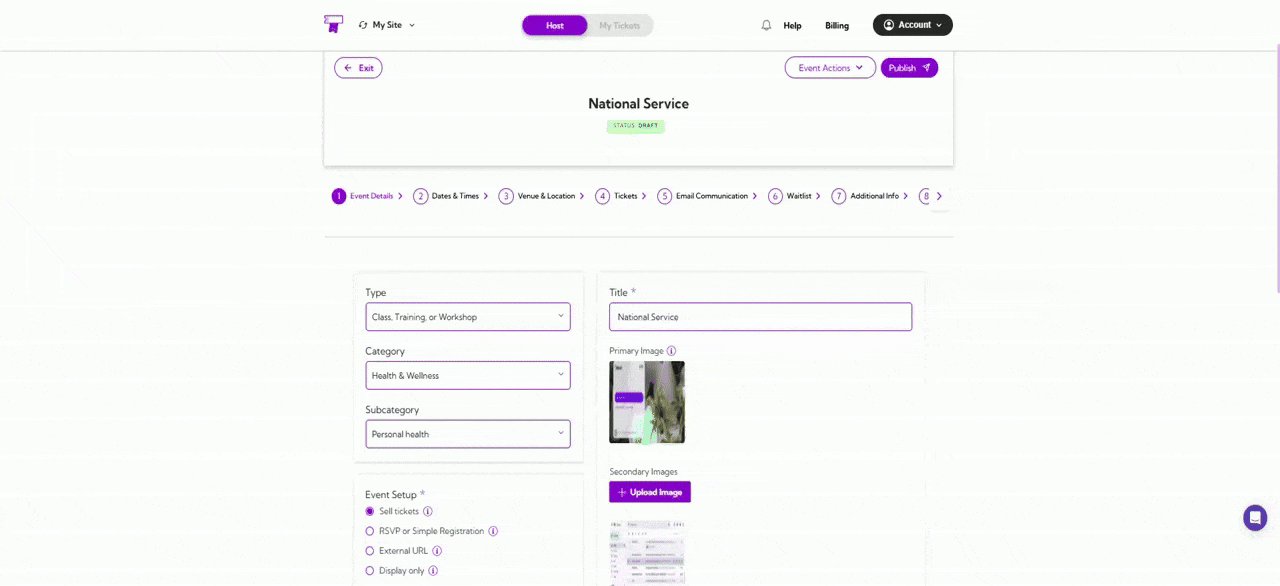Click the partially visible step 8 circle
The height and width of the screenshot is (586, 1280).
(x=925, y=196)
